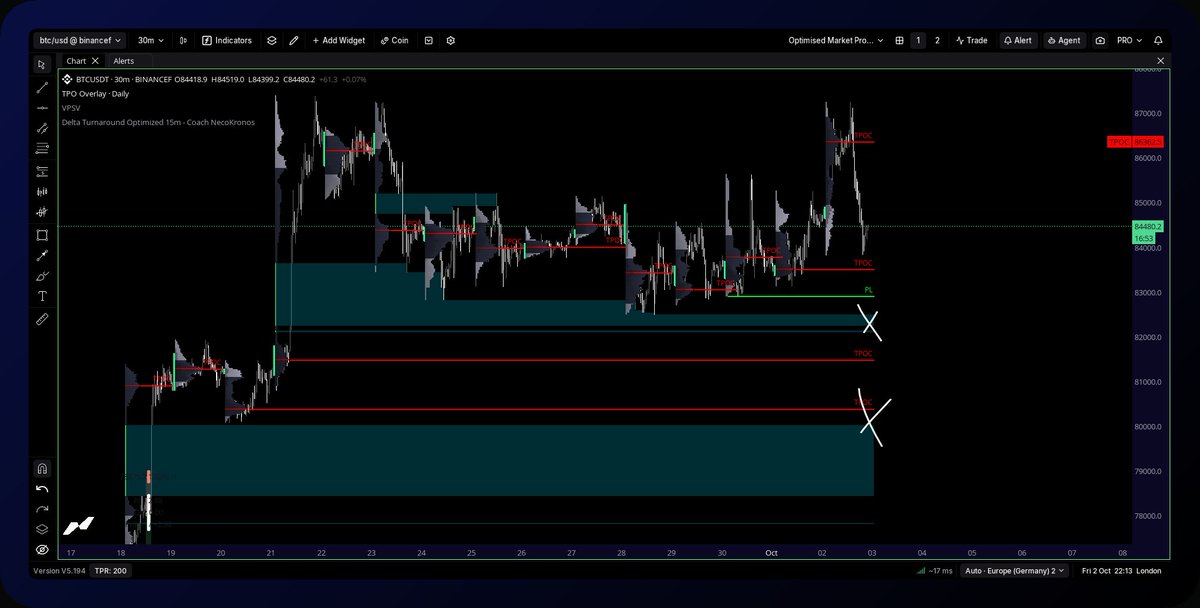Screen dimensions: 1200x608
Task: Select the cursor pointer tool
Action: click(42, 65)
